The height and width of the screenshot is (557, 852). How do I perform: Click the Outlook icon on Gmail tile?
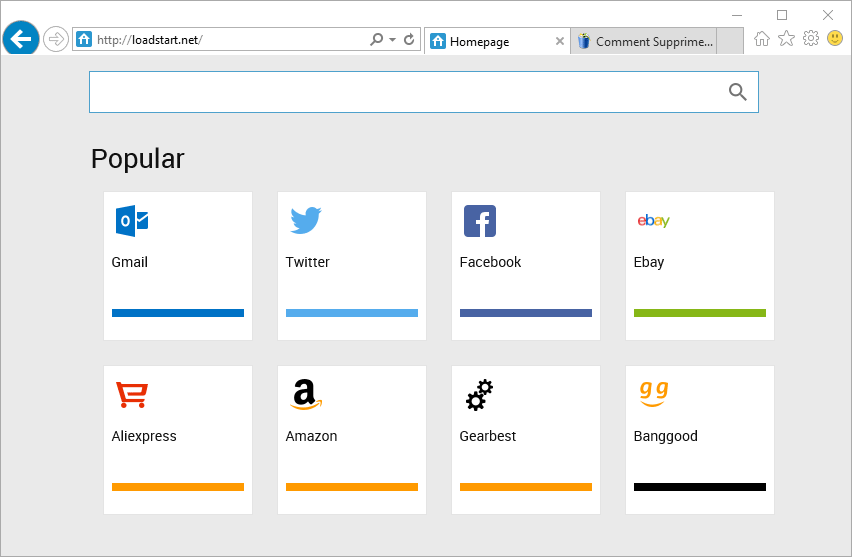(x=132, y=221)
